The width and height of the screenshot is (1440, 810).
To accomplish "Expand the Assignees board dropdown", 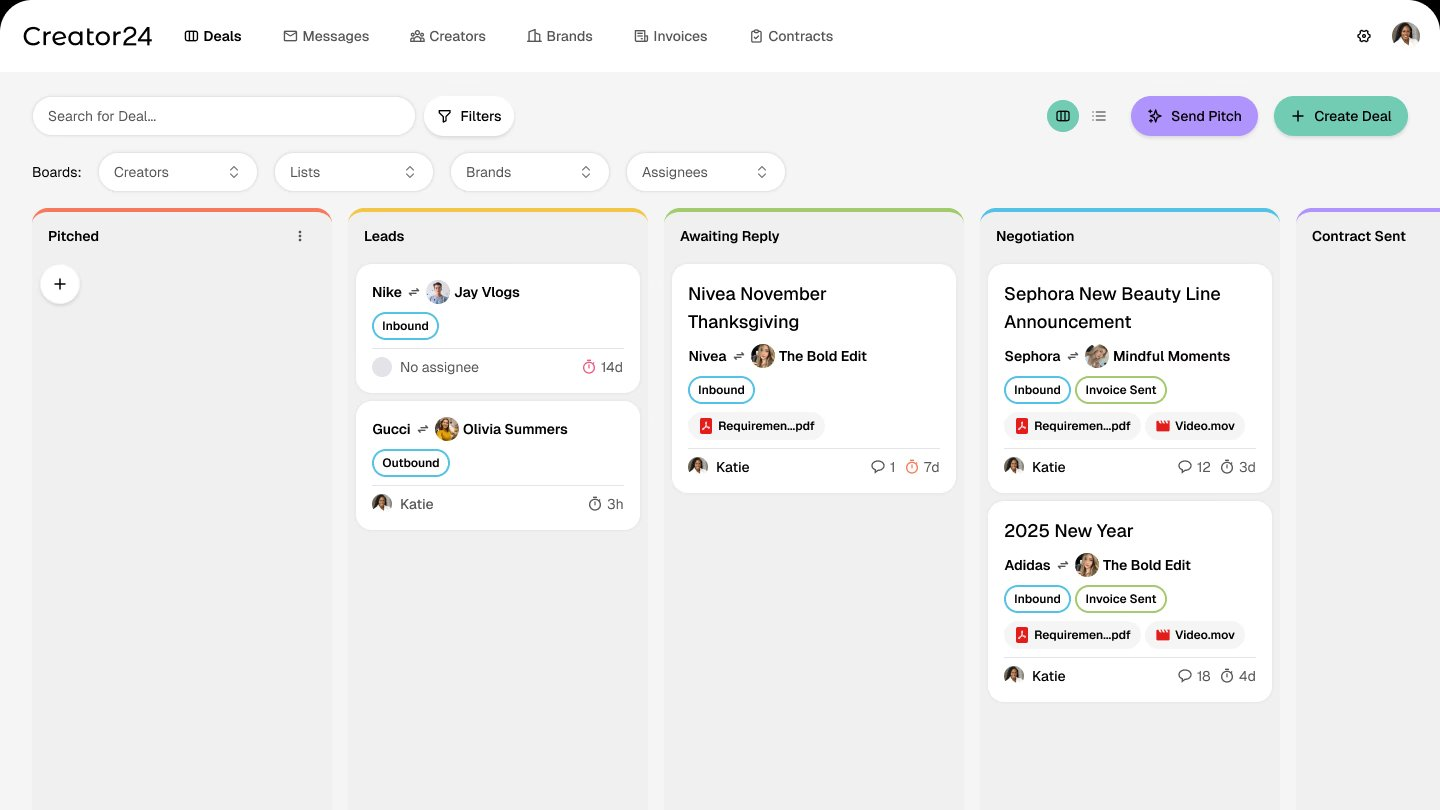I will (x=706, y=172).
